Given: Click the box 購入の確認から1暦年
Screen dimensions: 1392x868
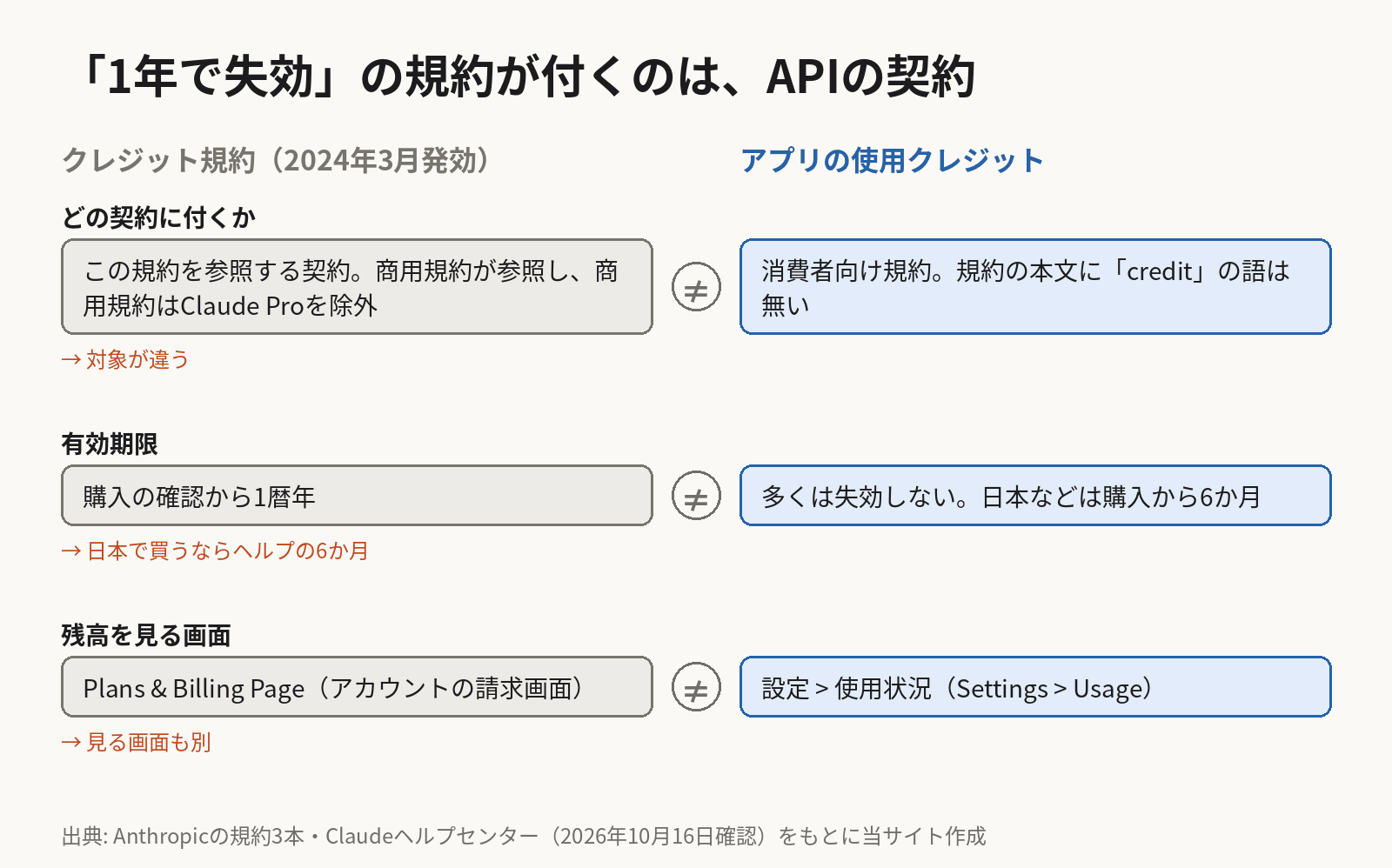Looking at the screenshot, I should 357,496.
